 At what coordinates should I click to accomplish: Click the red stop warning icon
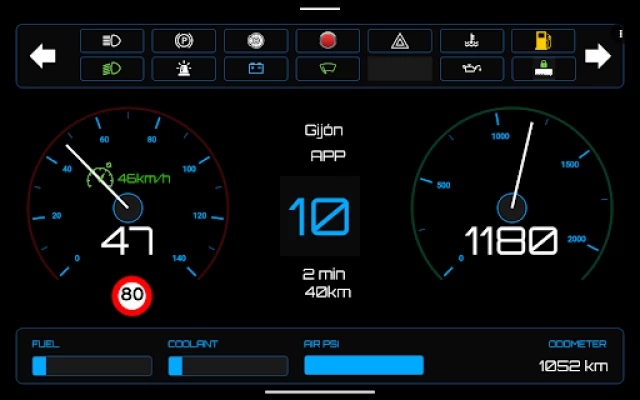tap(327, 41)
